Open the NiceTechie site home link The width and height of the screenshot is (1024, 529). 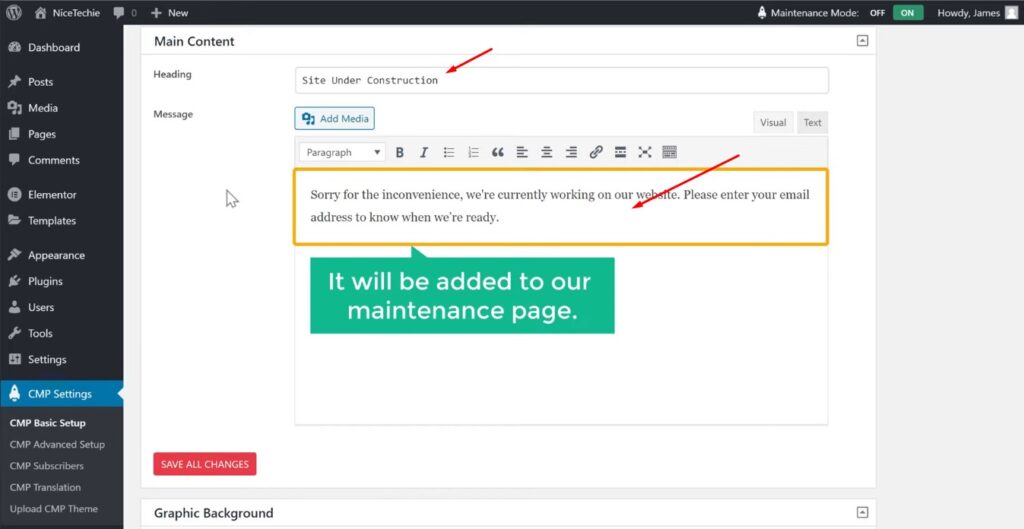tap(65, 12)
